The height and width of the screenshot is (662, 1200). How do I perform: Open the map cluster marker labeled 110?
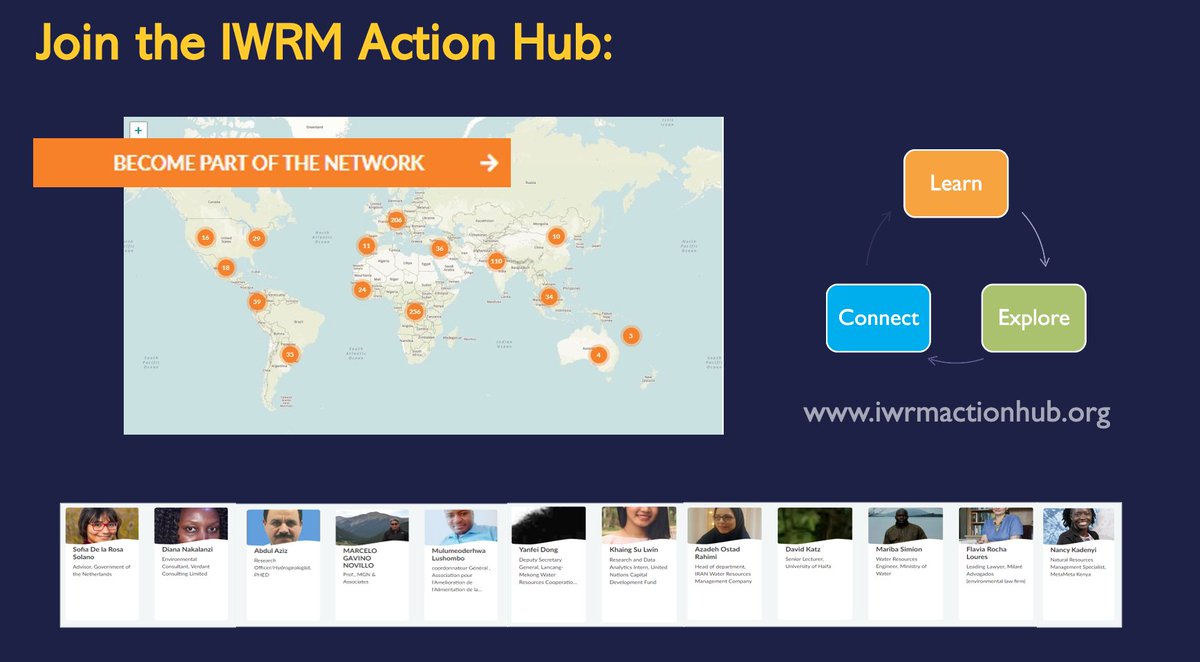(496, 261)
